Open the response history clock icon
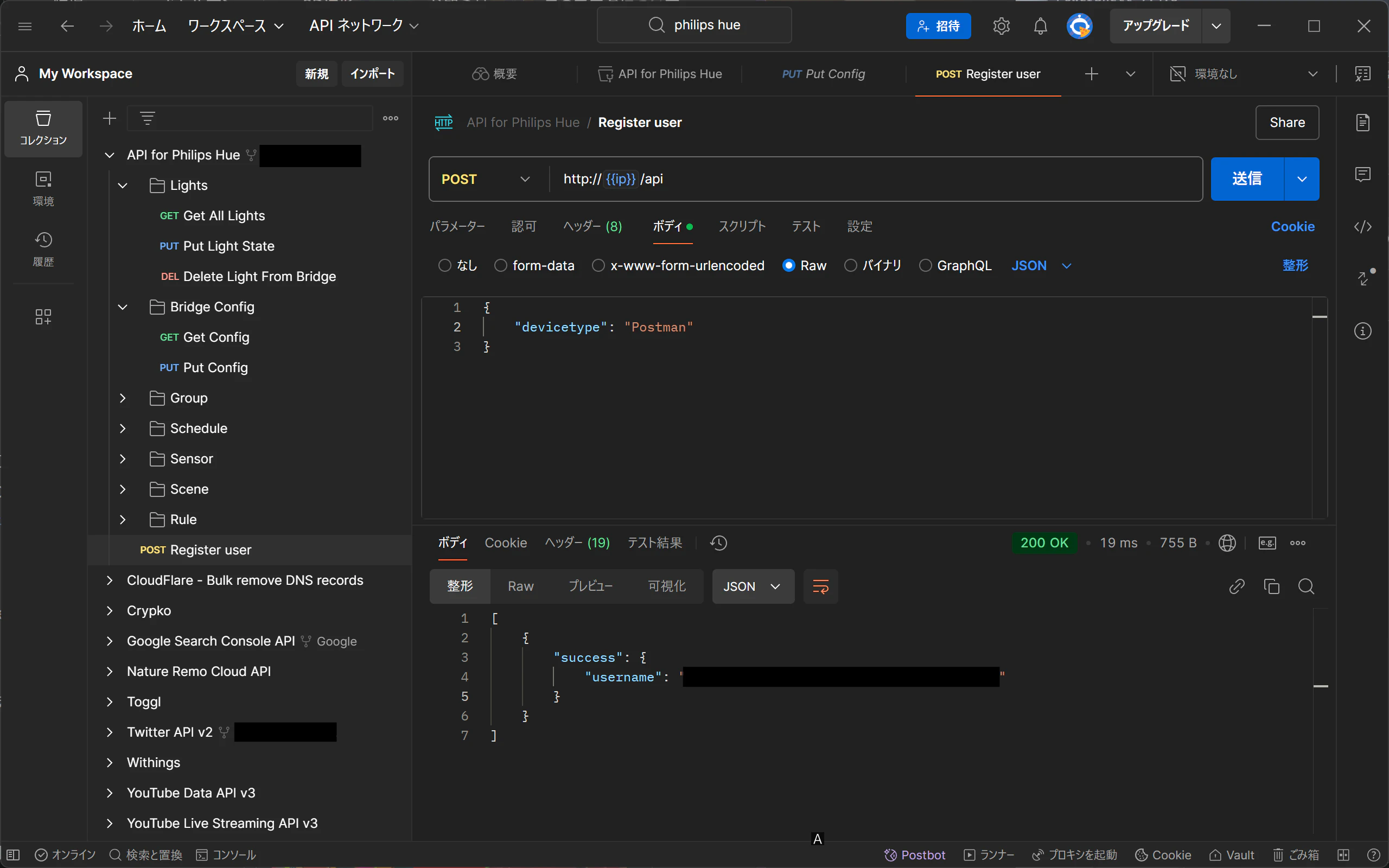Image resolution: width=1389 pixels, height=868 pixels. tap(718, 543)
